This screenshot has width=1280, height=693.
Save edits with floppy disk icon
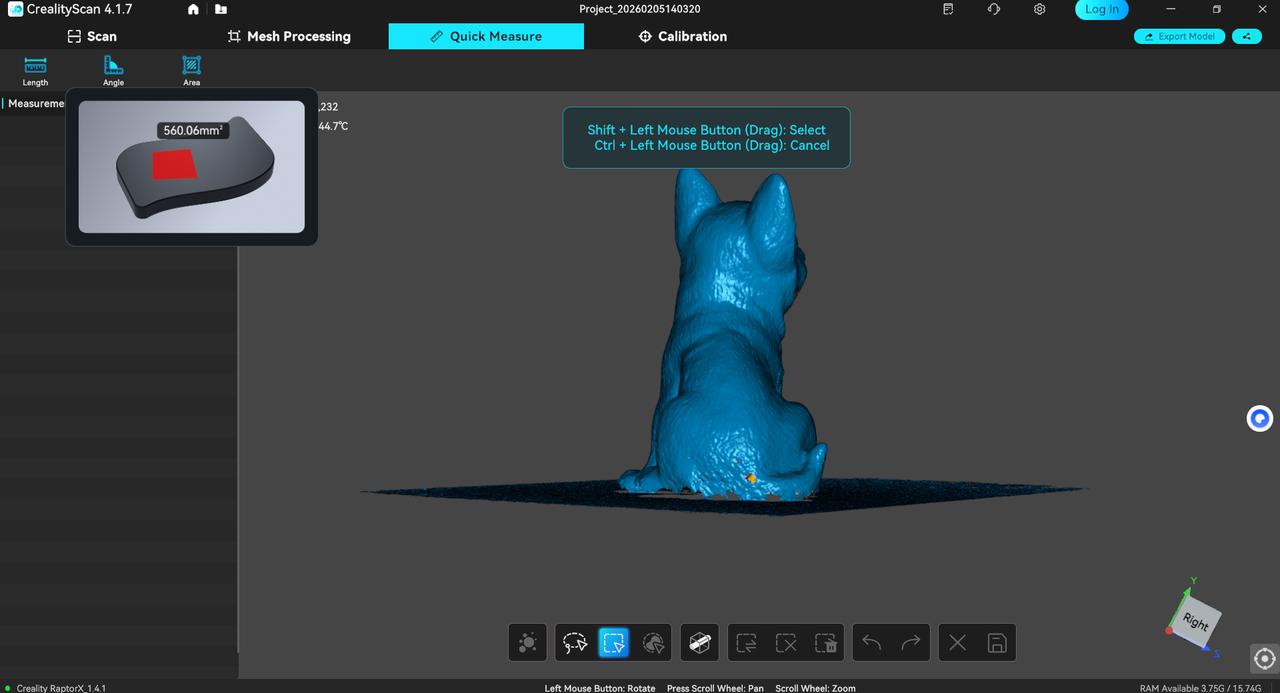(996, 643)
